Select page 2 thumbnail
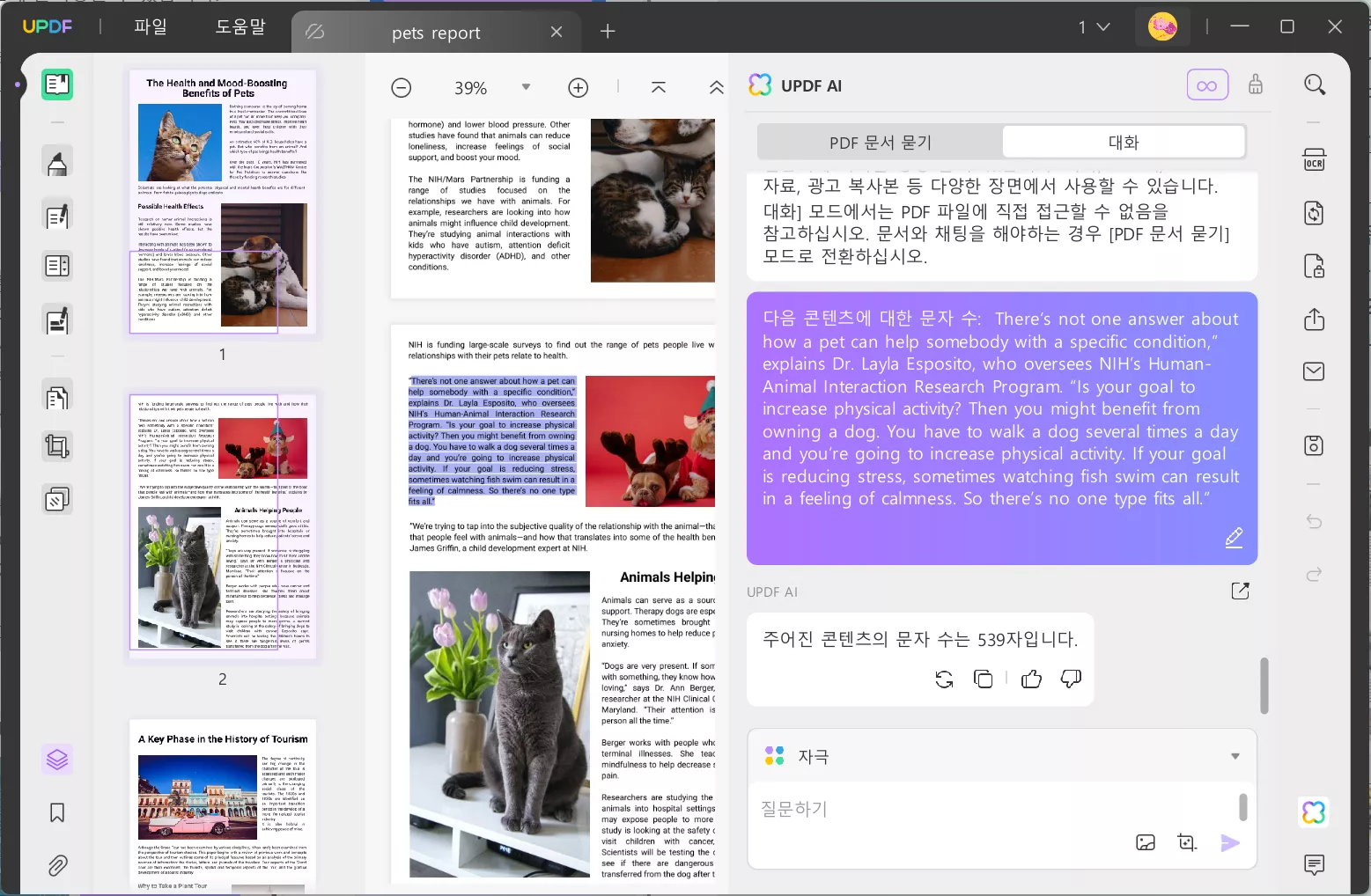Image resolution: width=1371 pixels, height=896 pixels. pyautogui.click(x=223, y=525)
